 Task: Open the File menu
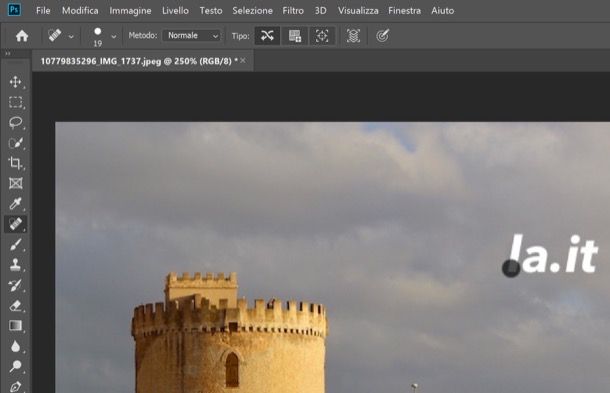point(43,11)
